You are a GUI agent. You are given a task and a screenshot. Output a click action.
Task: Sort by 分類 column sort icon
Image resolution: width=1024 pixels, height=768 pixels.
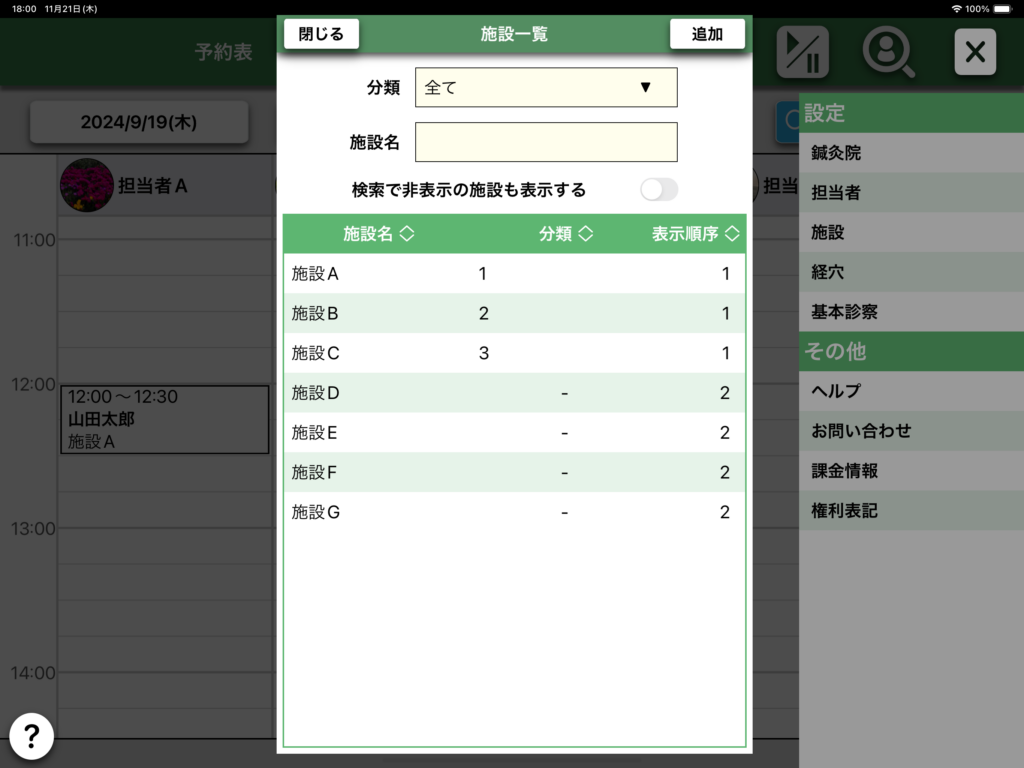586,234
